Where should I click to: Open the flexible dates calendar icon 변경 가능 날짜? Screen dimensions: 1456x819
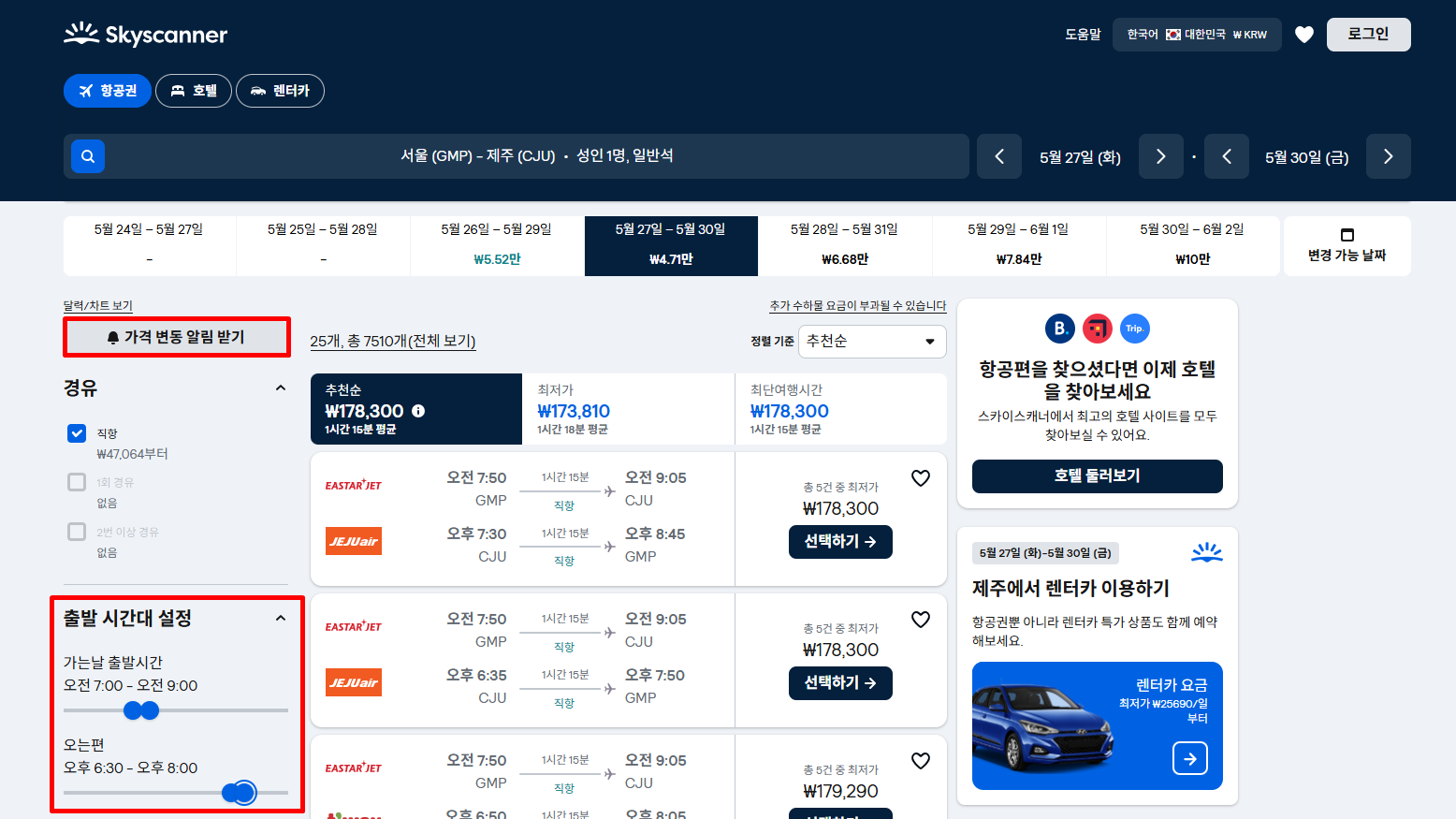click(x=1347, y=235)
